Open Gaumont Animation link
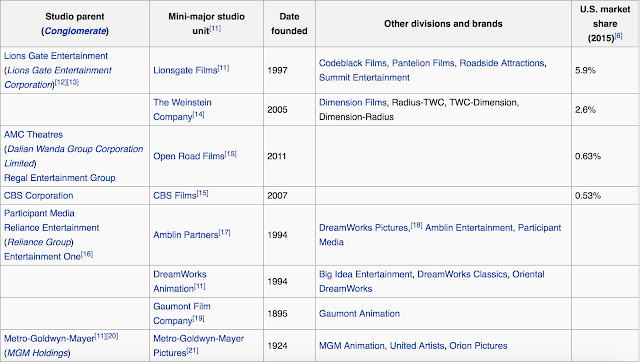 (x=359, y=314)
